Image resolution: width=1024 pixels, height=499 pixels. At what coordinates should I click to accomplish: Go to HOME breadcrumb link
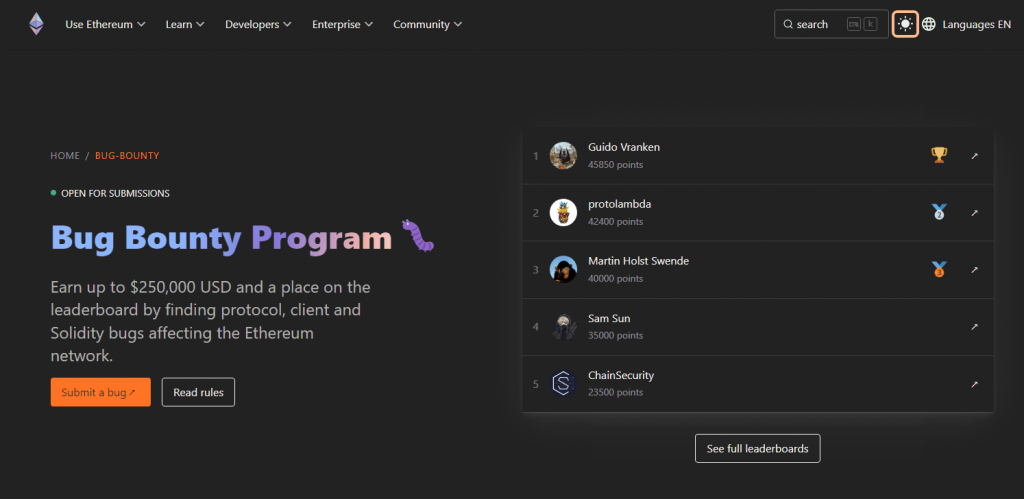point(65,155)
